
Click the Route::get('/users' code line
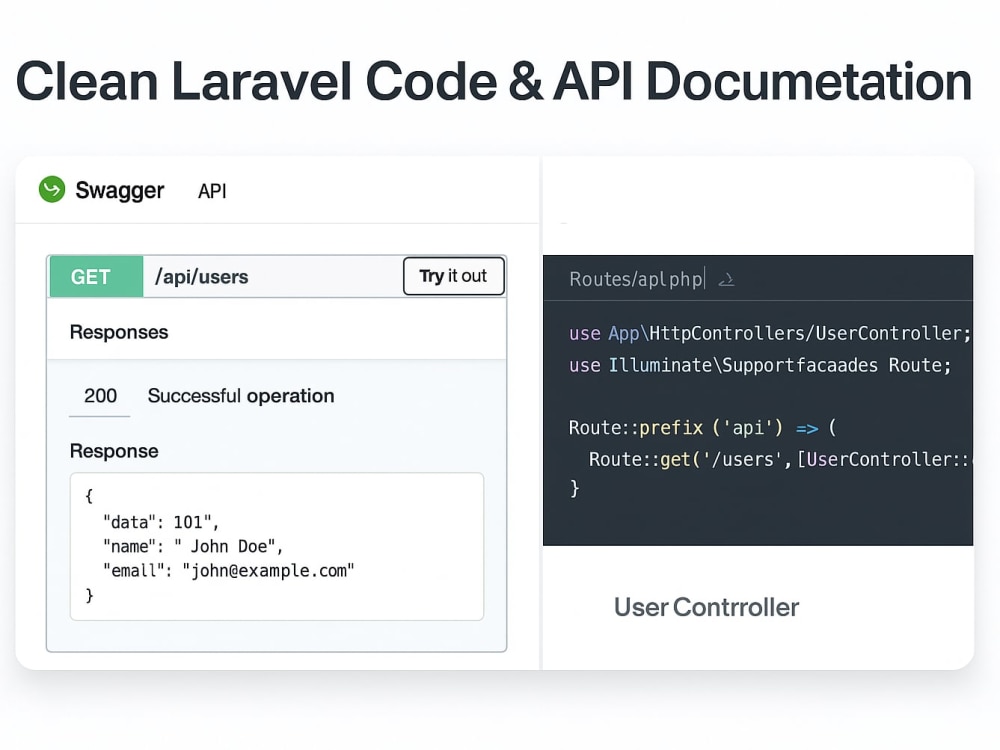tap(779, 459)
